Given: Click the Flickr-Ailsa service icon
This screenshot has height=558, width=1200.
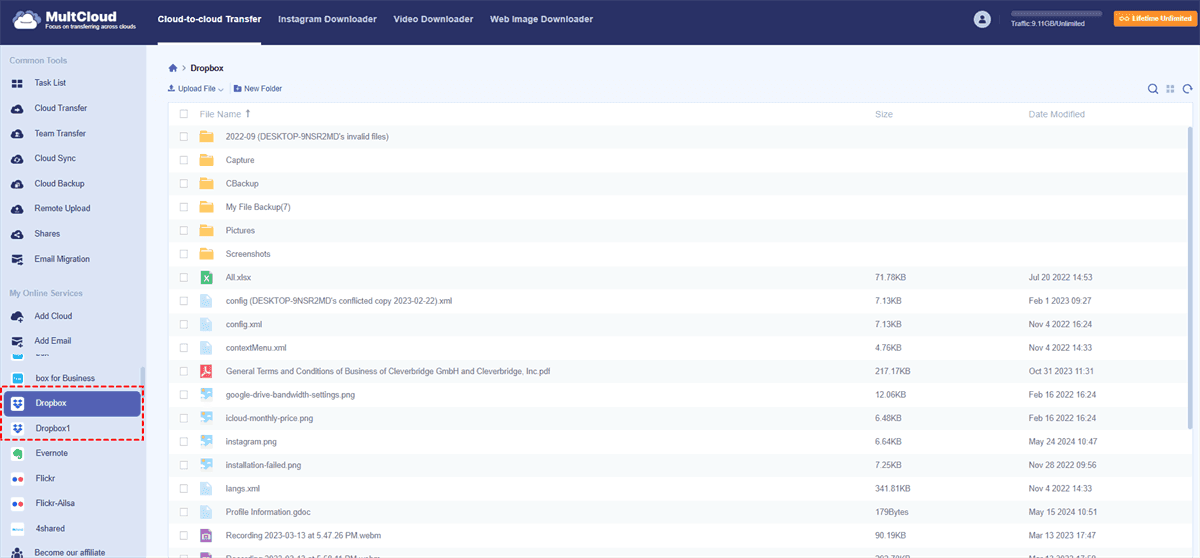Looking at the screenshot, I should (x=17, y=503).
